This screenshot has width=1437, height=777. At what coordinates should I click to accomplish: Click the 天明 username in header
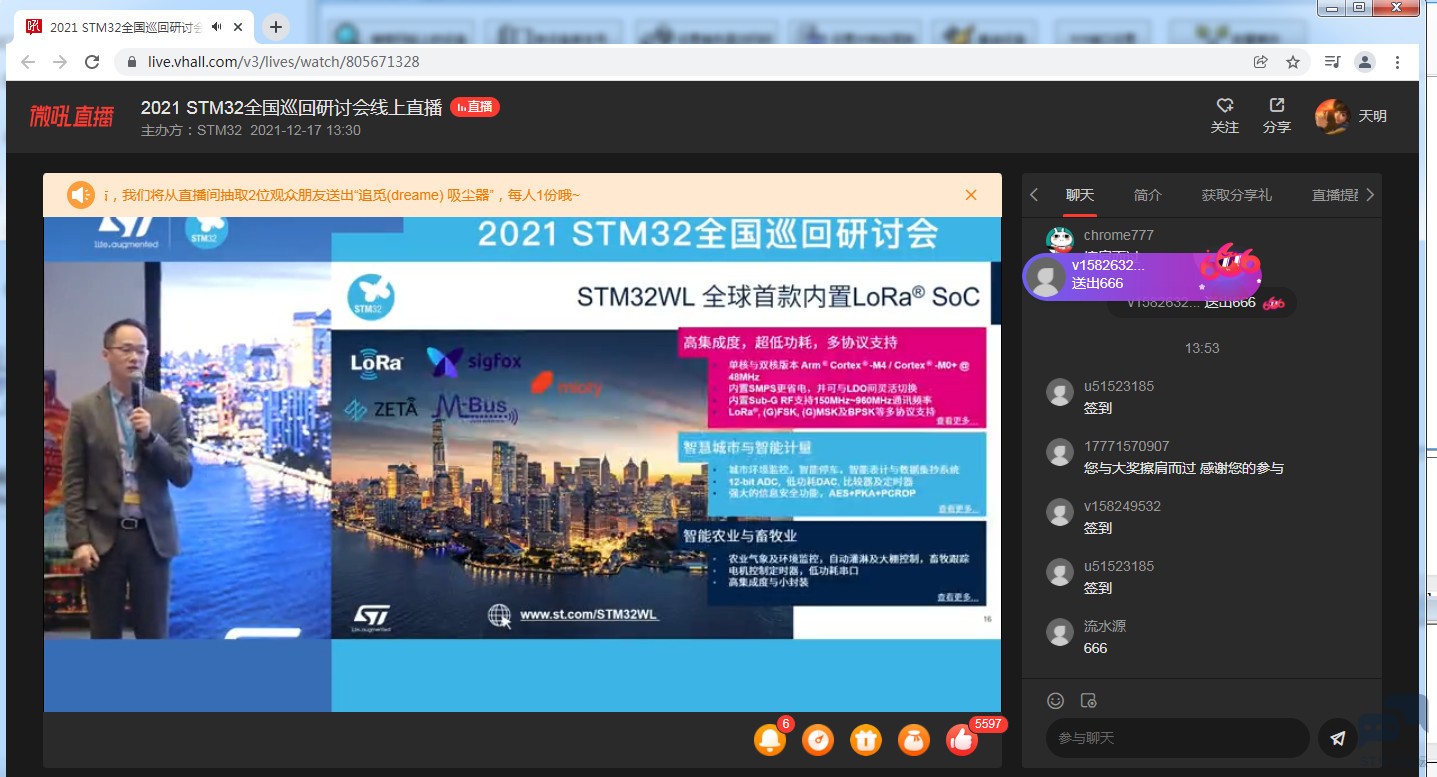(x=1373, y=116)
